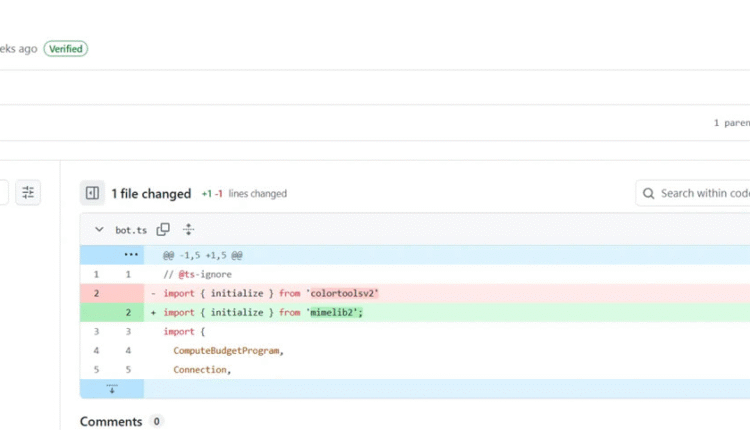
Task: Click the Verified commit badge
Action: (x=65, y=48)
